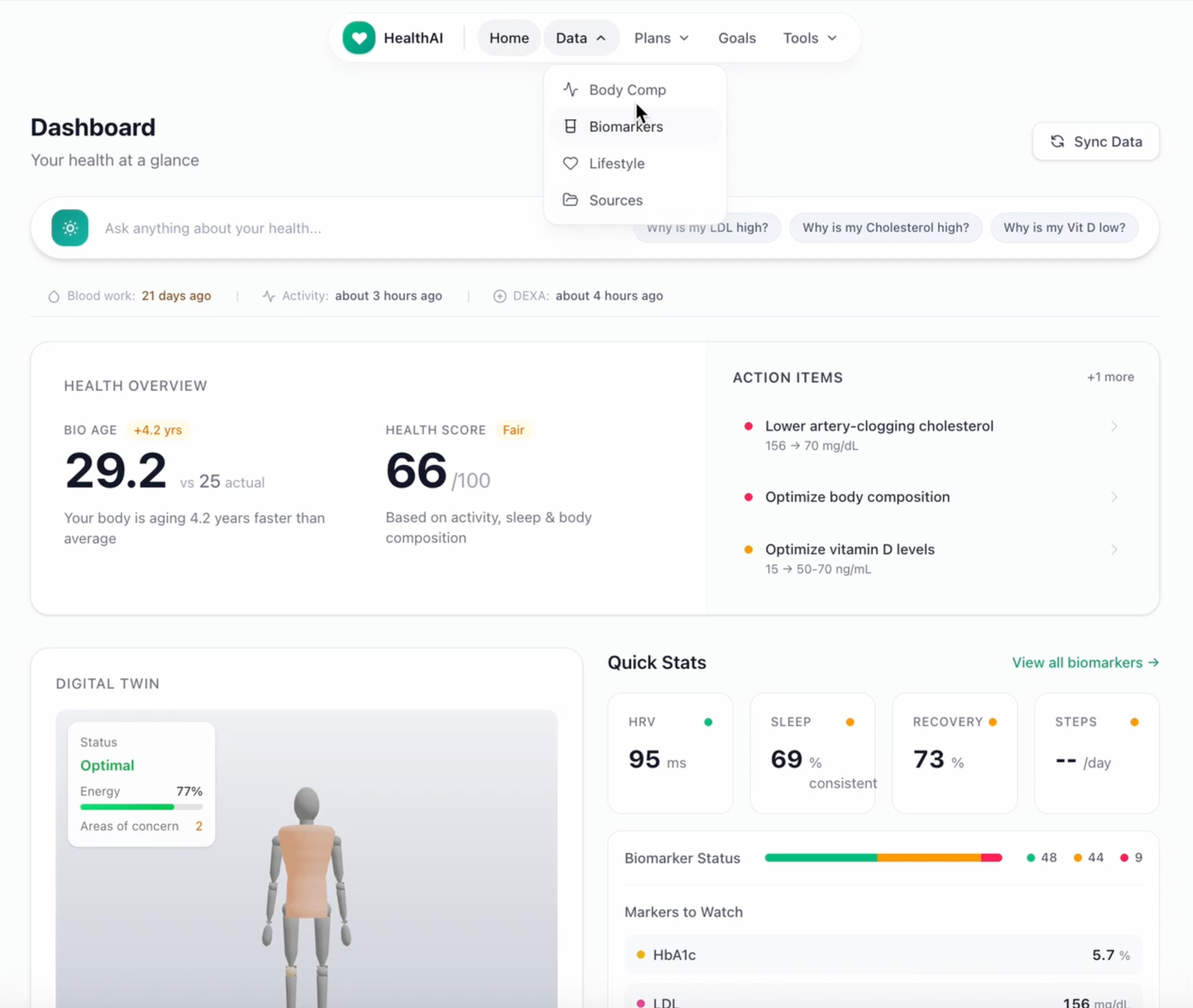
Task: Collapse the Data dropdown menu
Action: coord(580,38)
